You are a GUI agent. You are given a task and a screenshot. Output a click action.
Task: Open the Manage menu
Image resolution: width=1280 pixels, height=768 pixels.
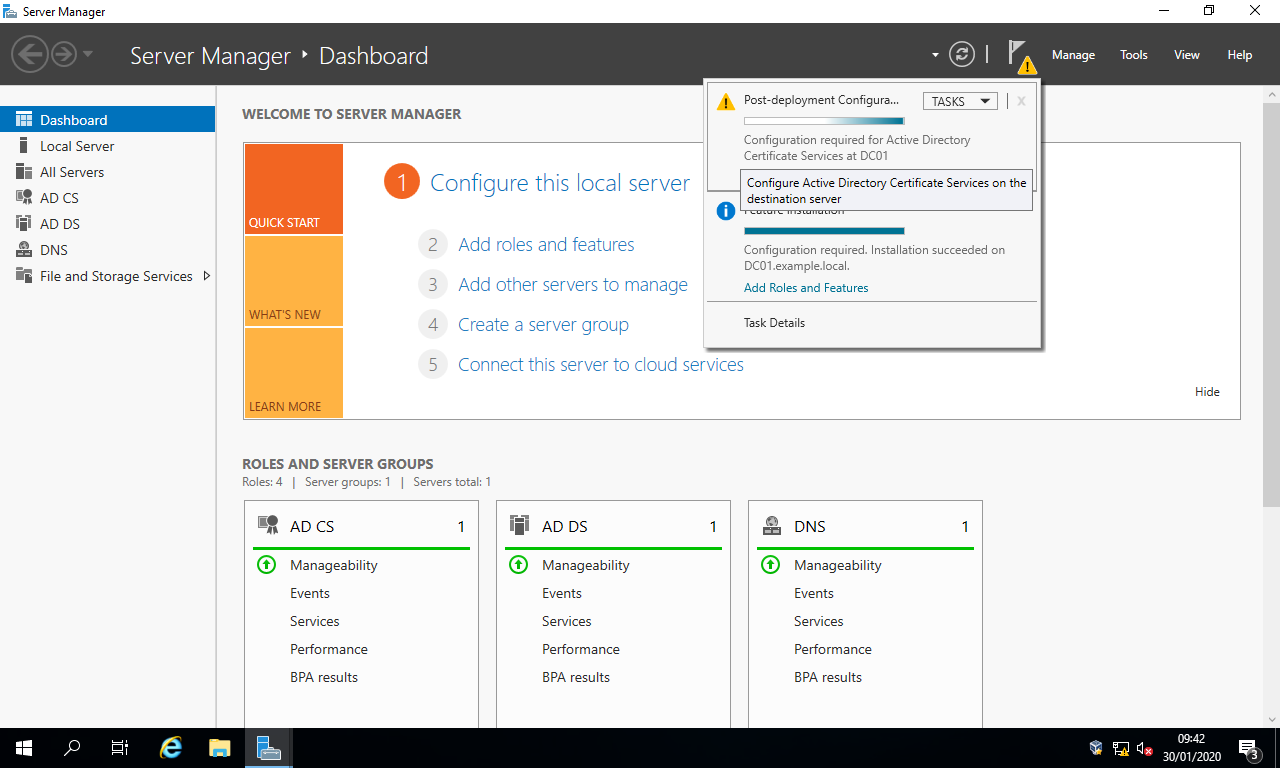click(1072, 55)
